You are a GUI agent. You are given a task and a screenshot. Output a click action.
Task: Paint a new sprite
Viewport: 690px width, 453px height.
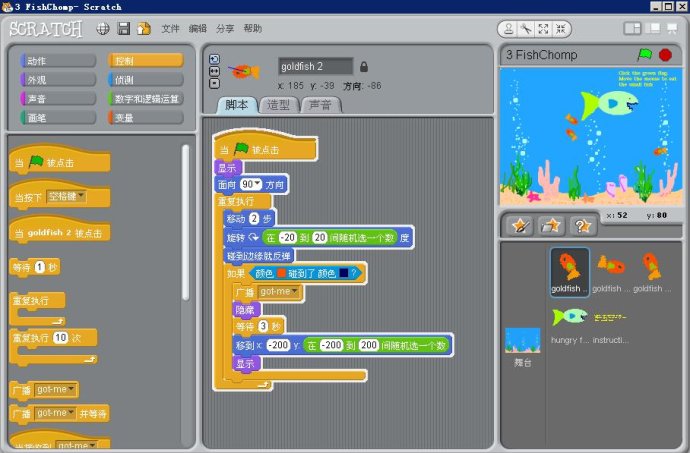[520, 226]
